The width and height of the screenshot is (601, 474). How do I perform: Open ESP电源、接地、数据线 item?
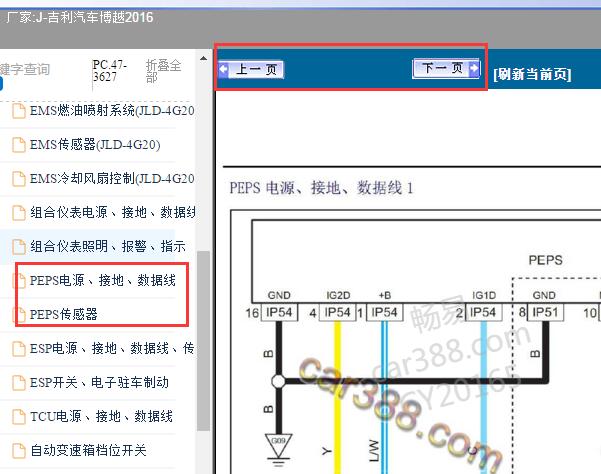click(112, 348)
